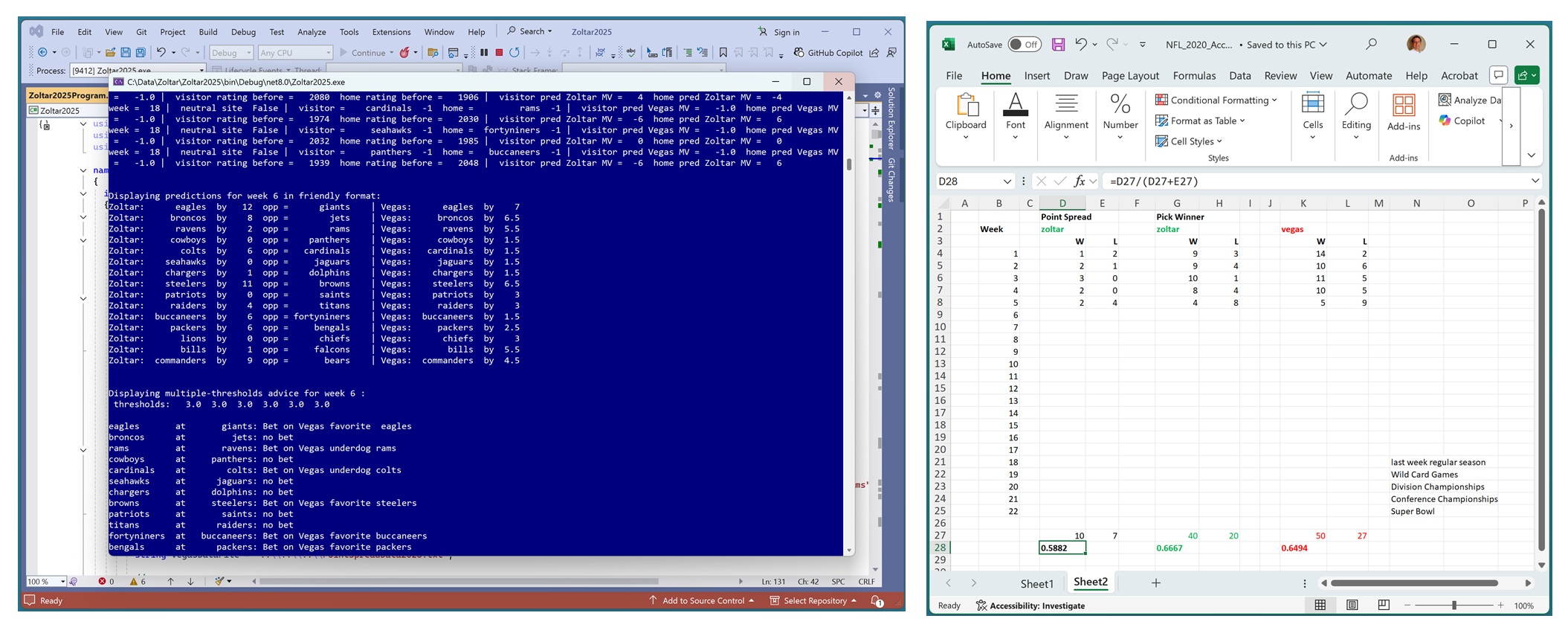The height and width of the screenshot is (636, 1568).
Task: Click the Excel zoom slider handle
Action: click(1454, 606)
